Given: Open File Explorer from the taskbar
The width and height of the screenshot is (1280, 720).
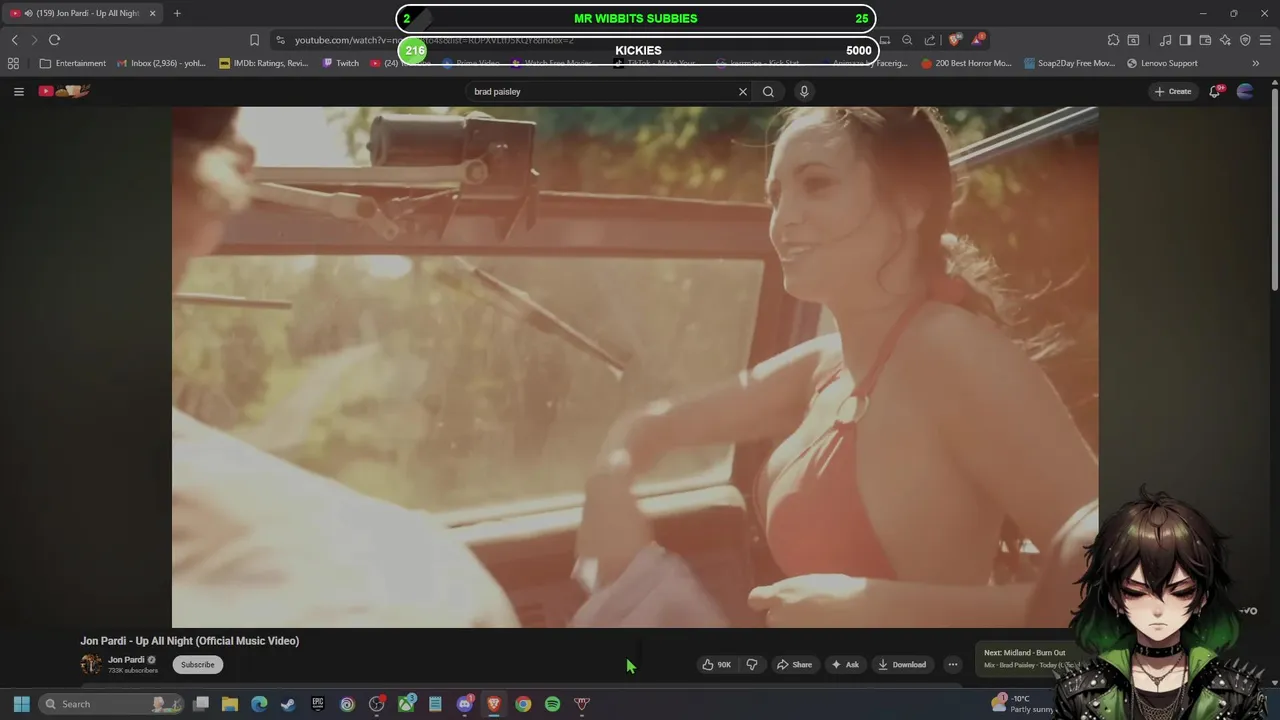Looking at the screenshot, I should point(230,704).
